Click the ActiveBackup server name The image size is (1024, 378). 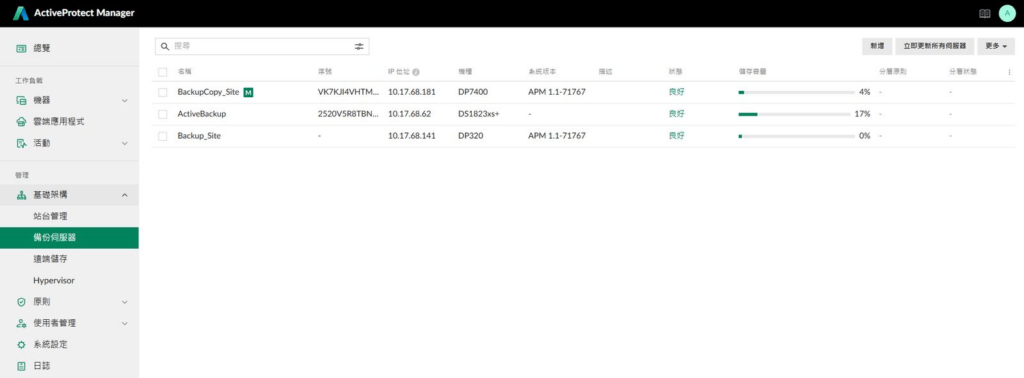(x=202, y=114)
